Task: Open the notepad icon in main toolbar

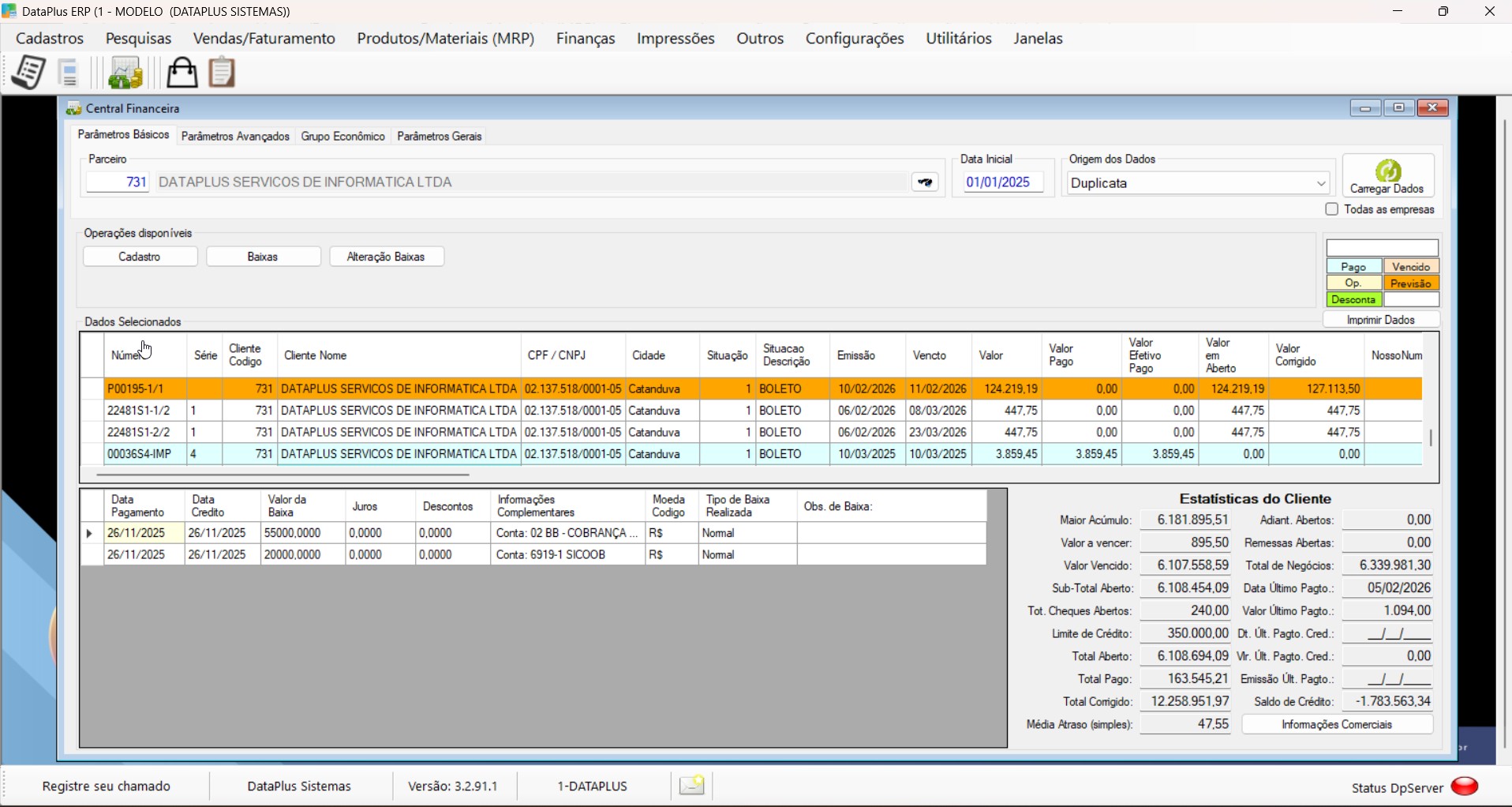Action: click(x=29, y=73)
